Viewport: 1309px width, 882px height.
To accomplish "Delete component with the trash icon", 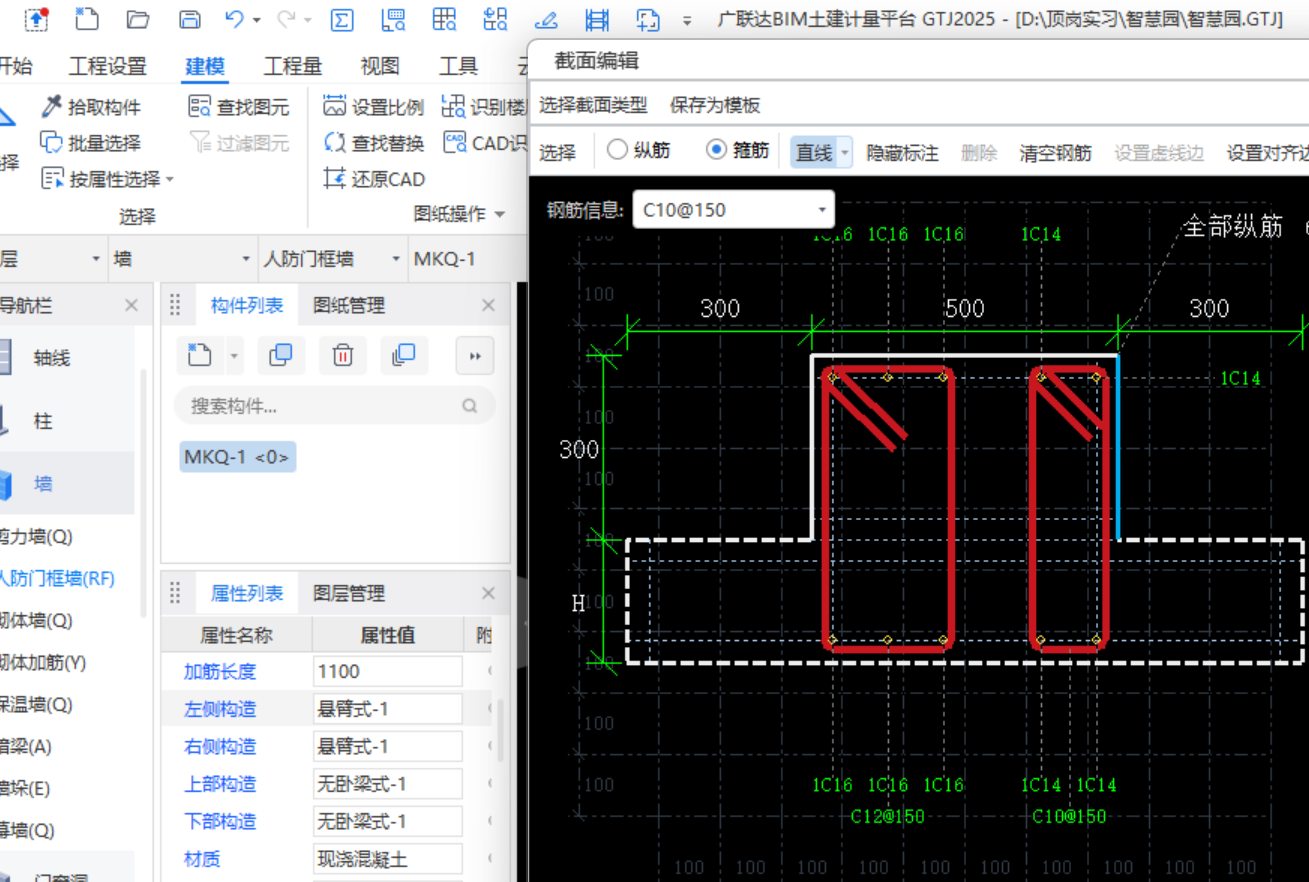I will click(343, 355).
